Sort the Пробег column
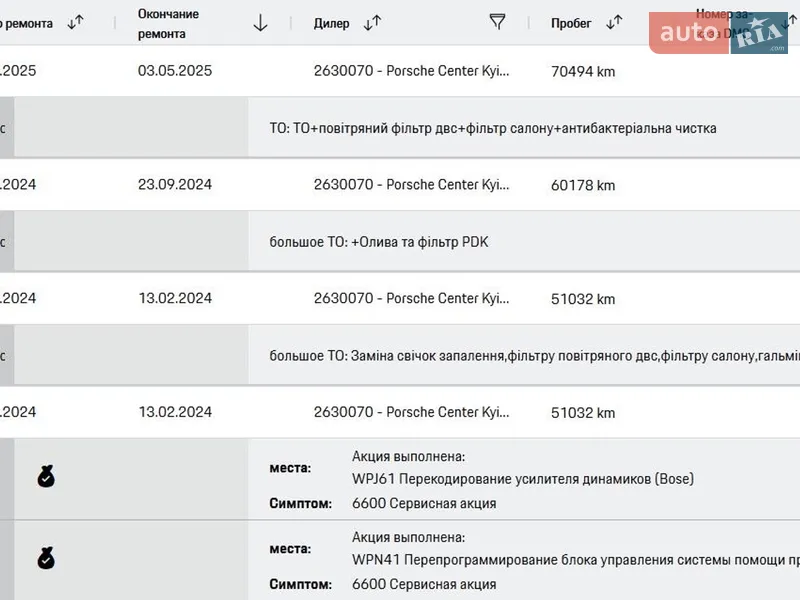The height and width of the screenshot is (600, 800). tap(614, 22)
